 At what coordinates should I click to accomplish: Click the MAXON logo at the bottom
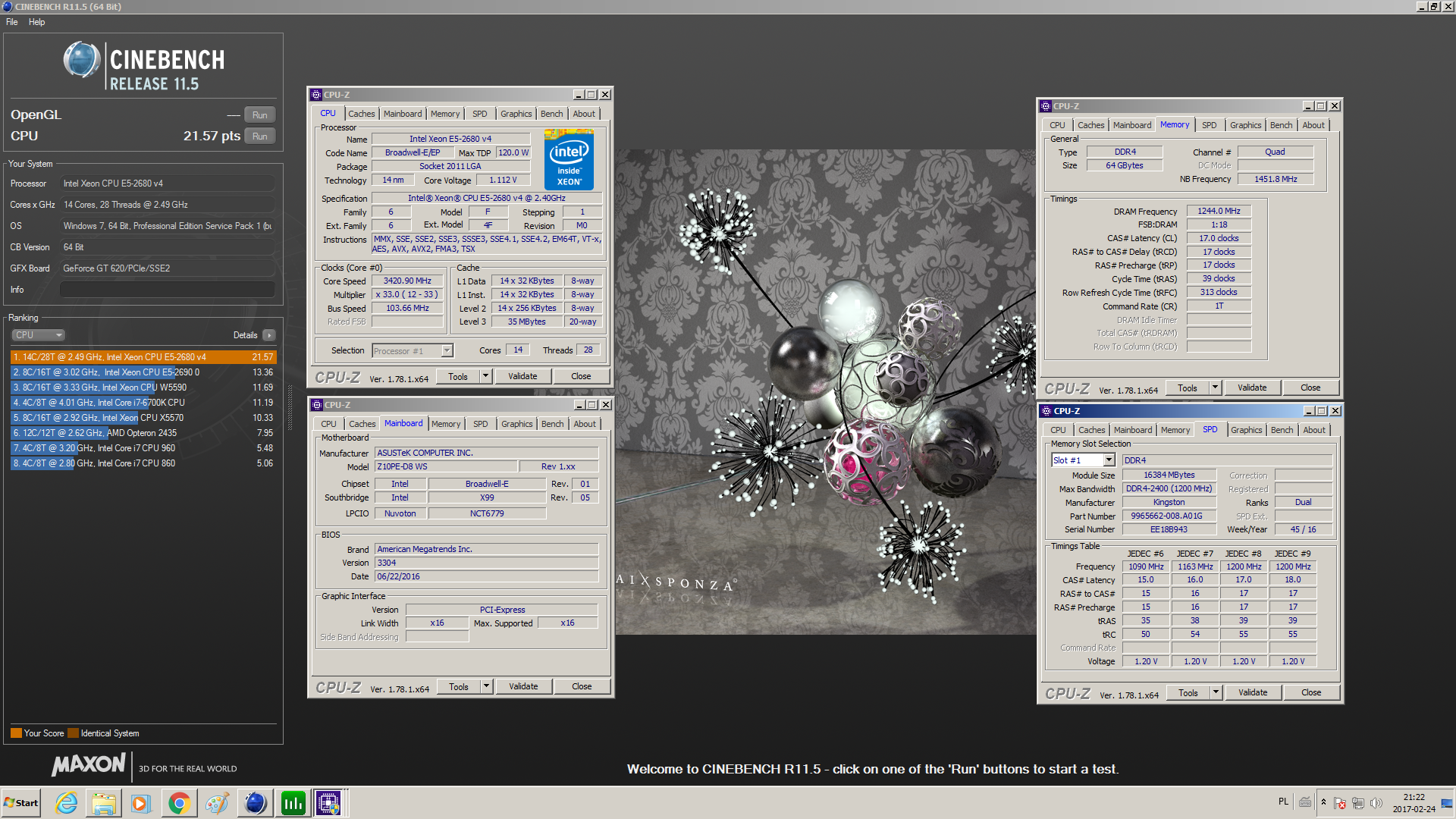[89, 764]
